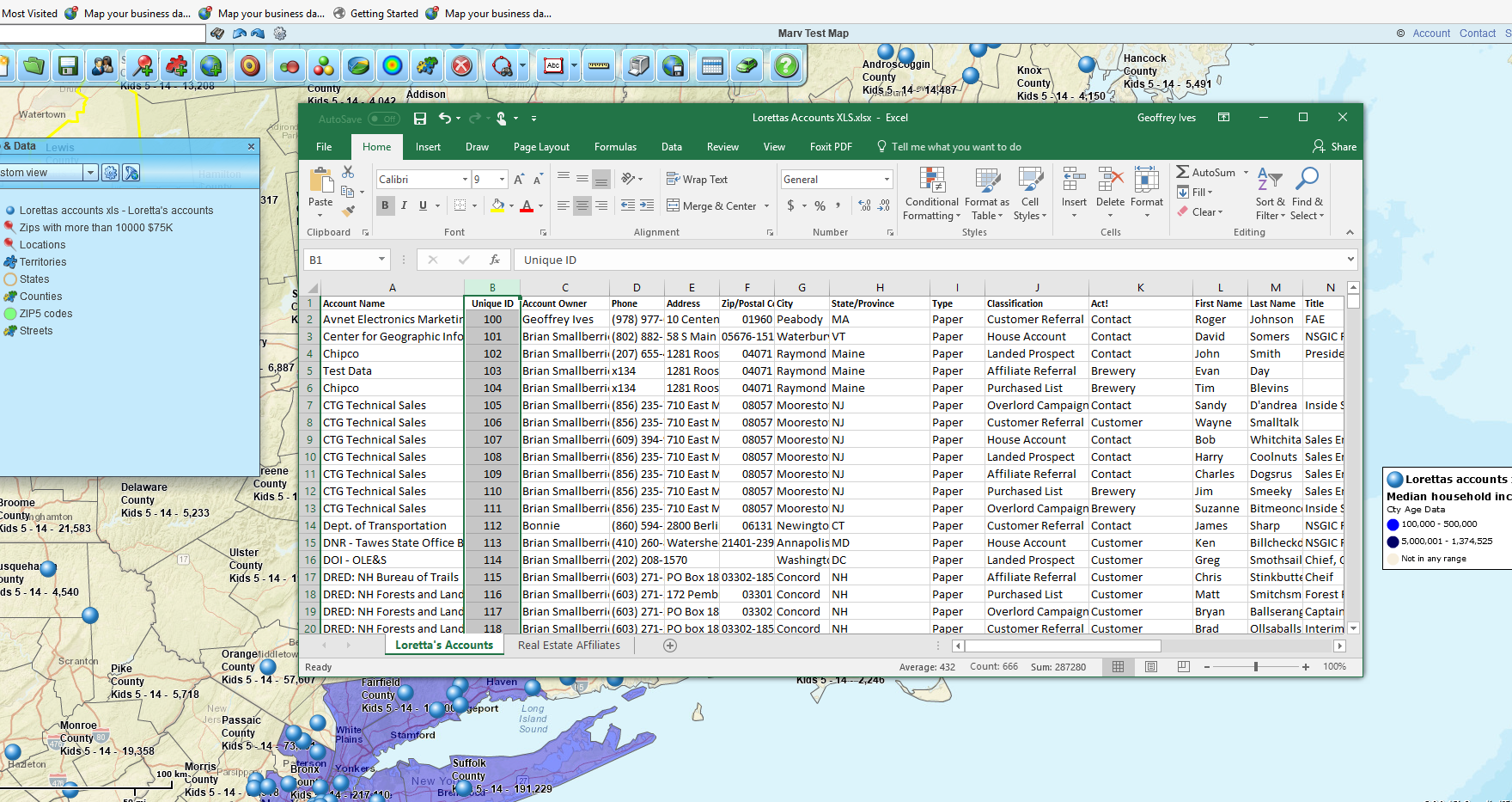Click the formula bar showing Unique ID

point(930,260)
